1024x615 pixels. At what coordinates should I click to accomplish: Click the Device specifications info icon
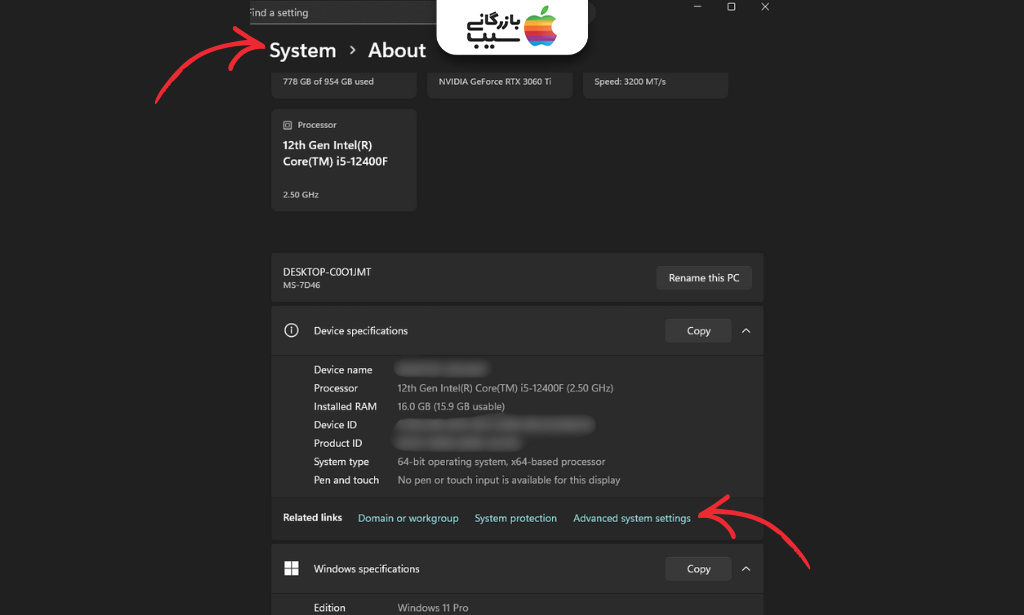coord(291,330)
